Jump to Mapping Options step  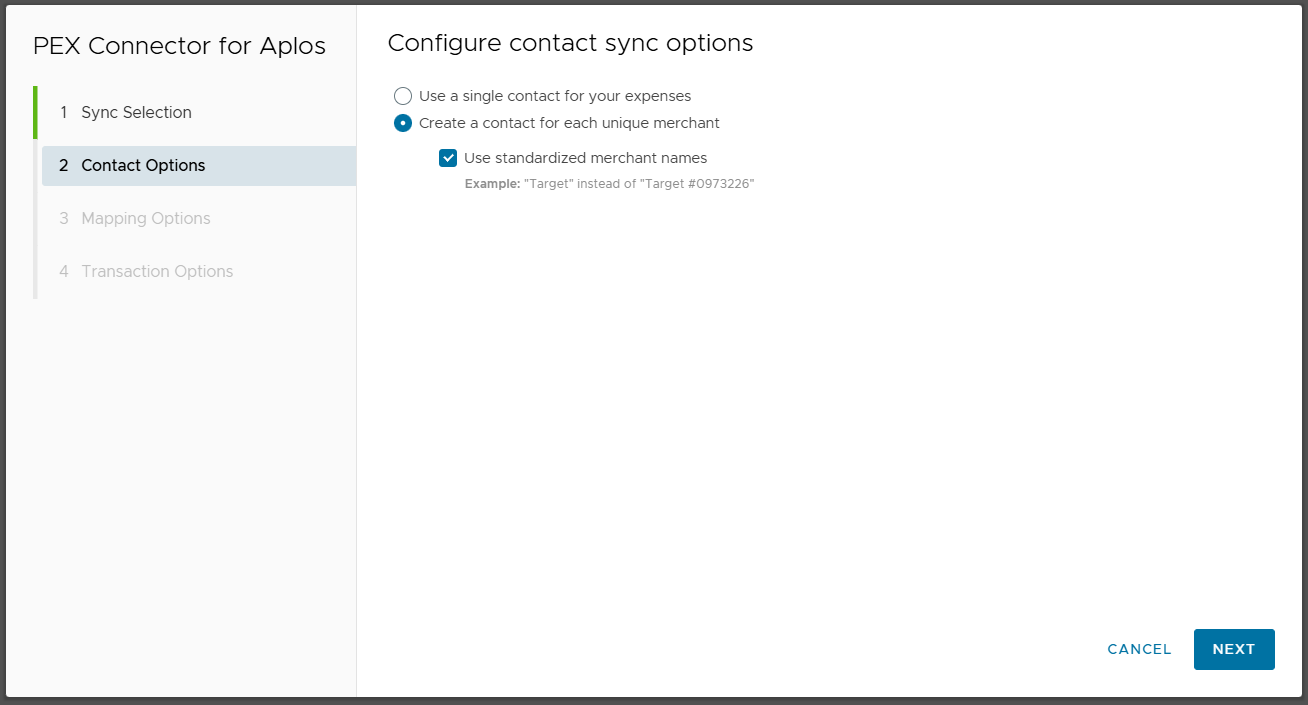pos(146,218)
